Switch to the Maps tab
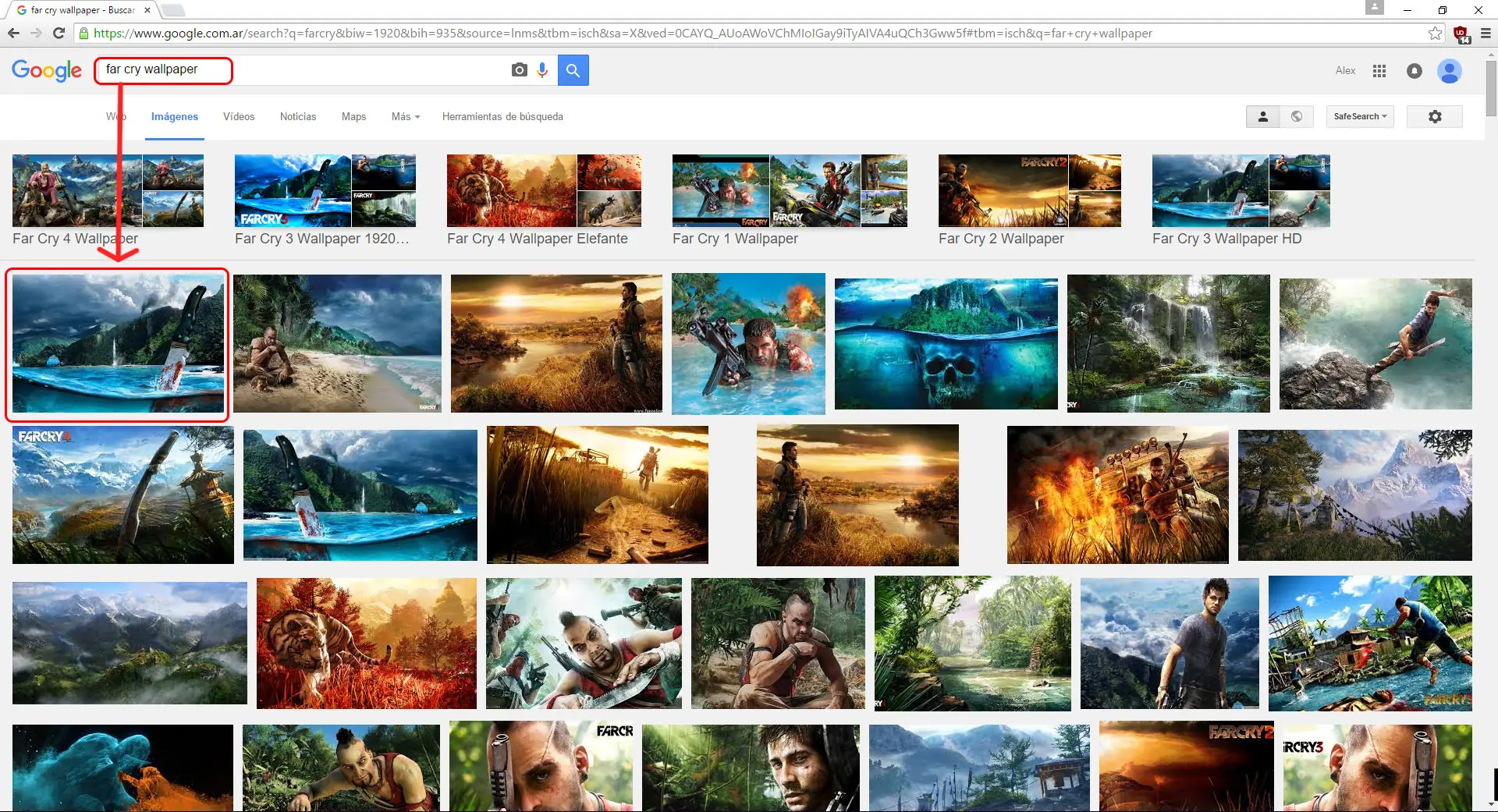1498x812 pixels. pos(353,116)
